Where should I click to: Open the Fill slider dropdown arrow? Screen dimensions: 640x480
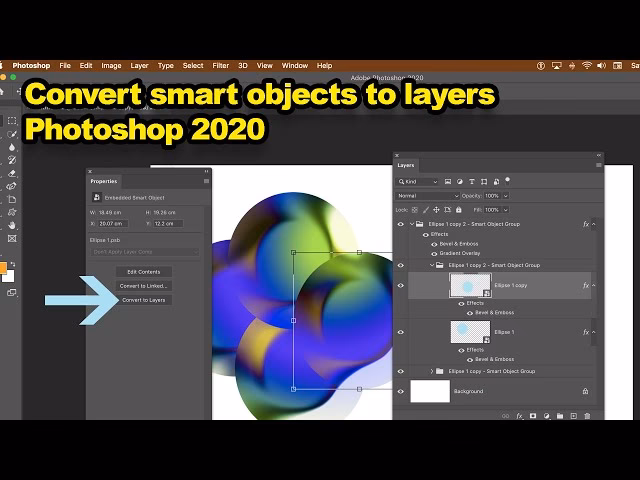pos(505,210)
